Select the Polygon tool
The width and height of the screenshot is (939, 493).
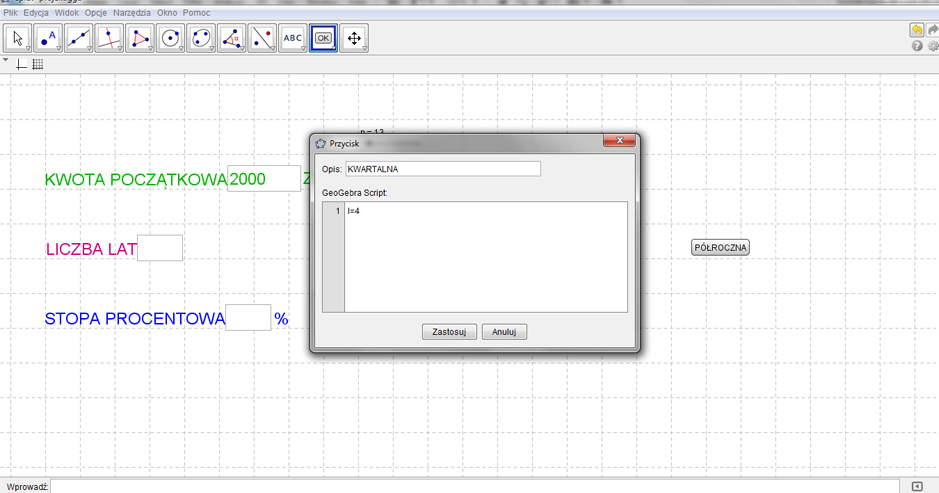point(140,38)
